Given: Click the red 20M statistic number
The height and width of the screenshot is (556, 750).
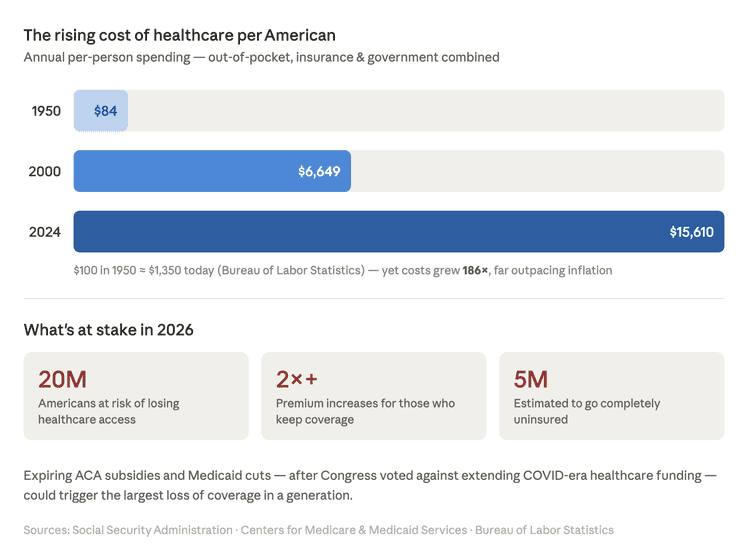Looking at the screenshot, I should 62,379.
